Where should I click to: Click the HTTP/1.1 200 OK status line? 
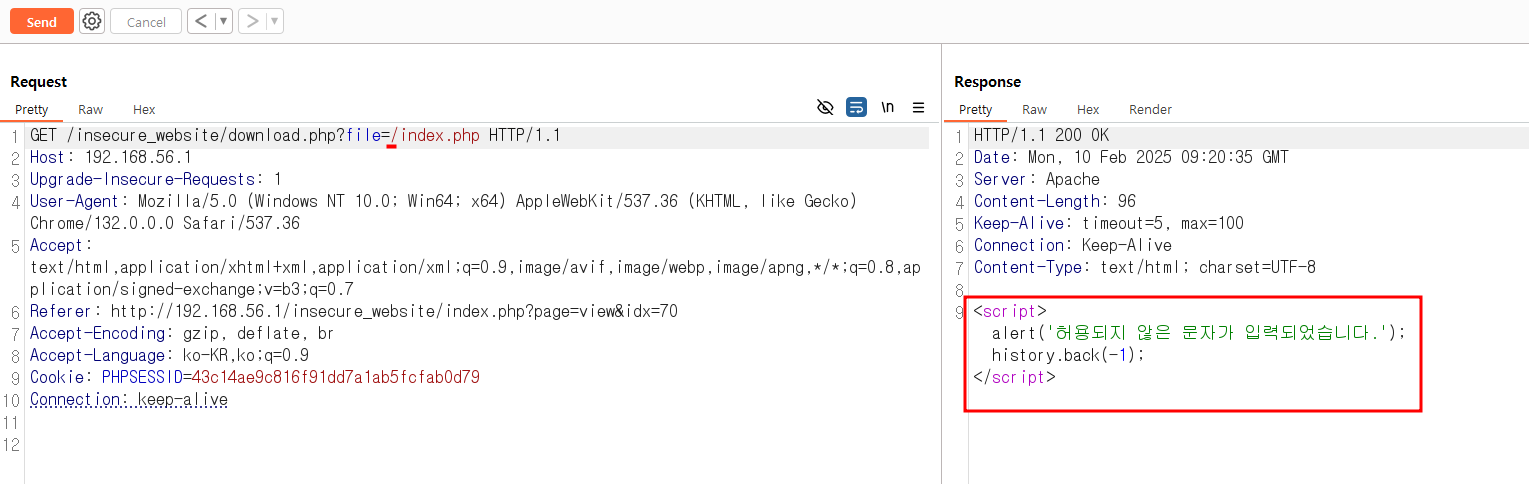[1041, 136]
